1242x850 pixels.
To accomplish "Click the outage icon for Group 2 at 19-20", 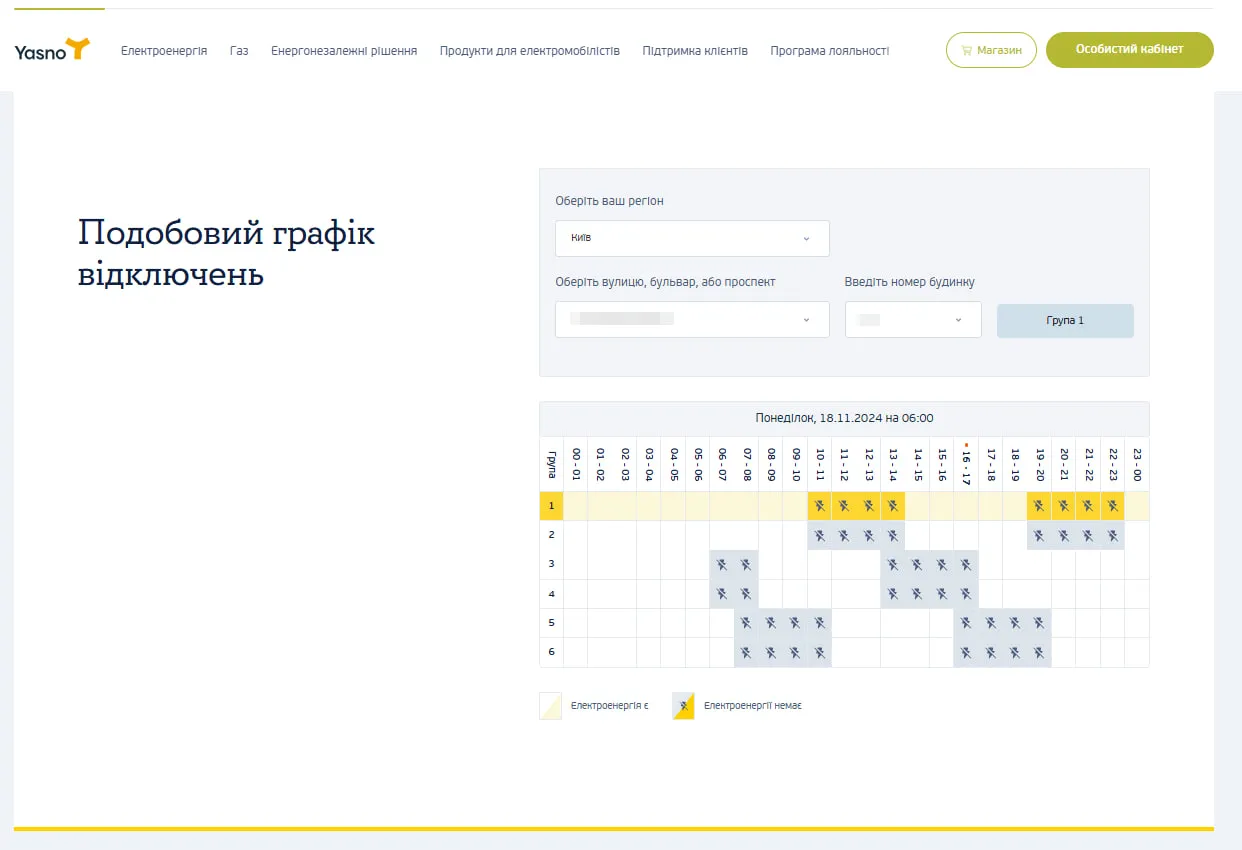I will click(1038, 535).
